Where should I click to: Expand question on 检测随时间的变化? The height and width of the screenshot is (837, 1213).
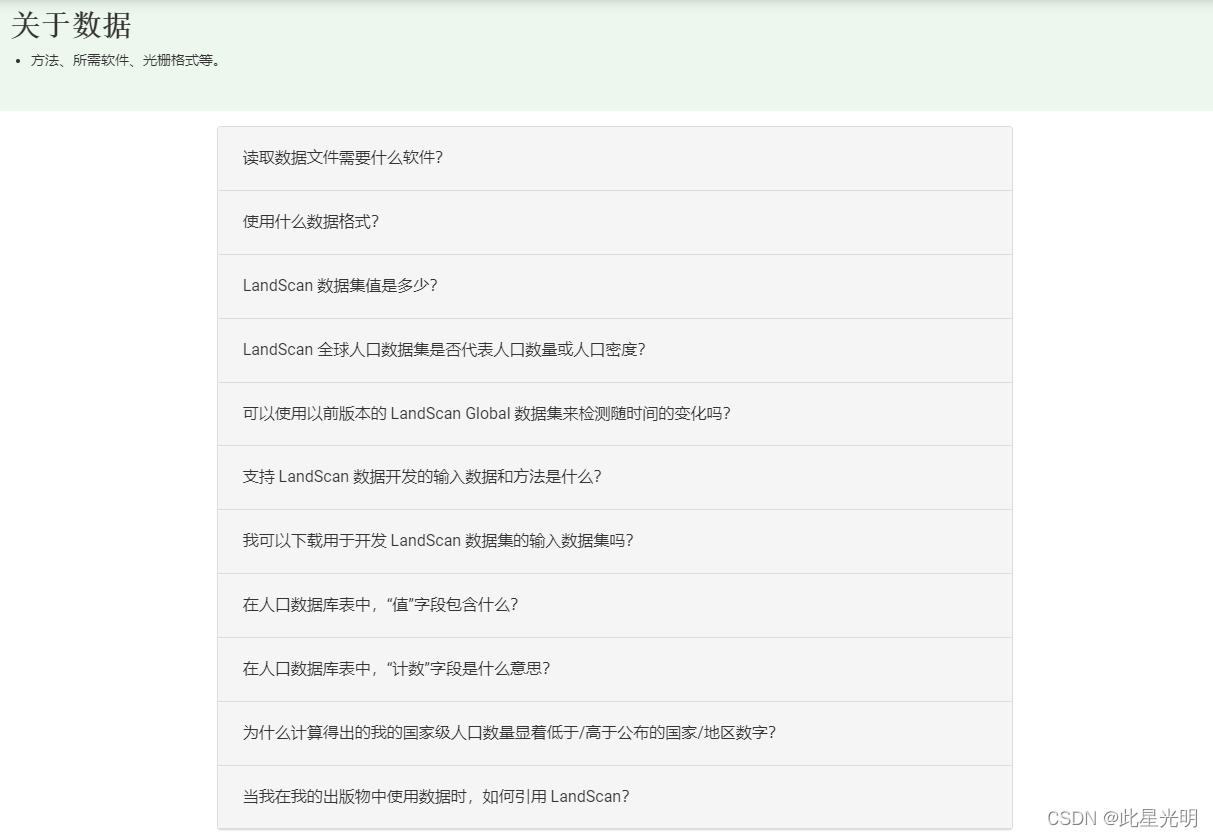(614, 414)
